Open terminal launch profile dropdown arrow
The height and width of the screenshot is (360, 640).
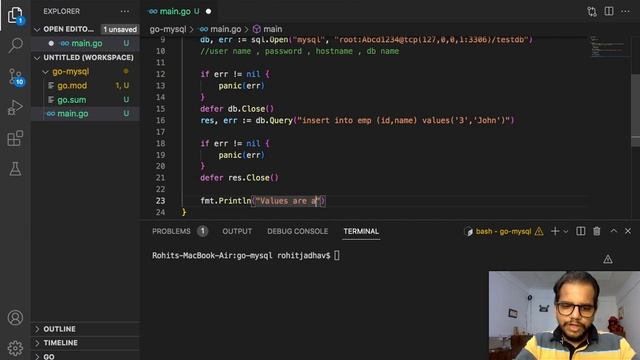(x=565, y=231)
